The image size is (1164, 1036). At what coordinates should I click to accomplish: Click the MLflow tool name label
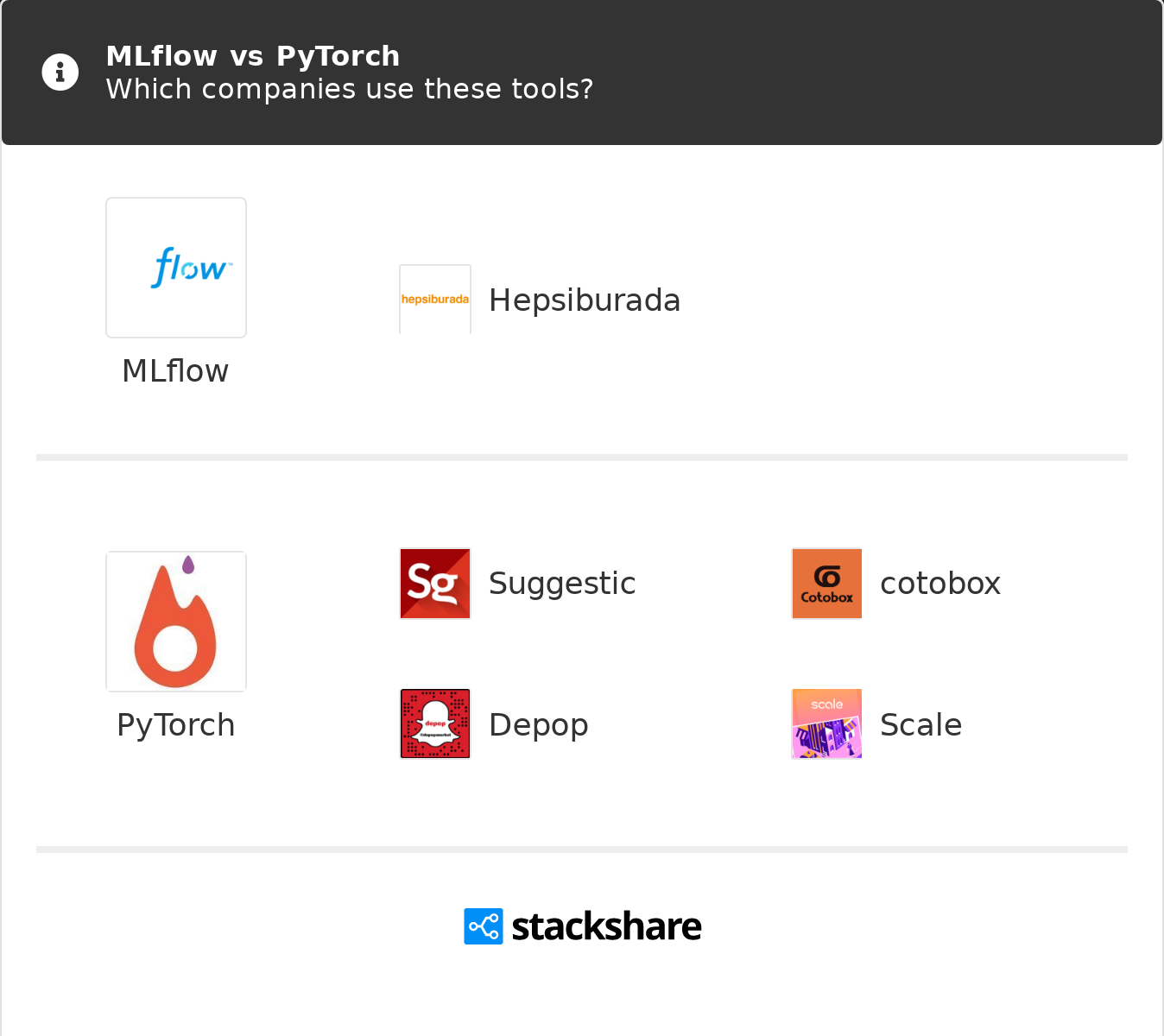(175, 371)
